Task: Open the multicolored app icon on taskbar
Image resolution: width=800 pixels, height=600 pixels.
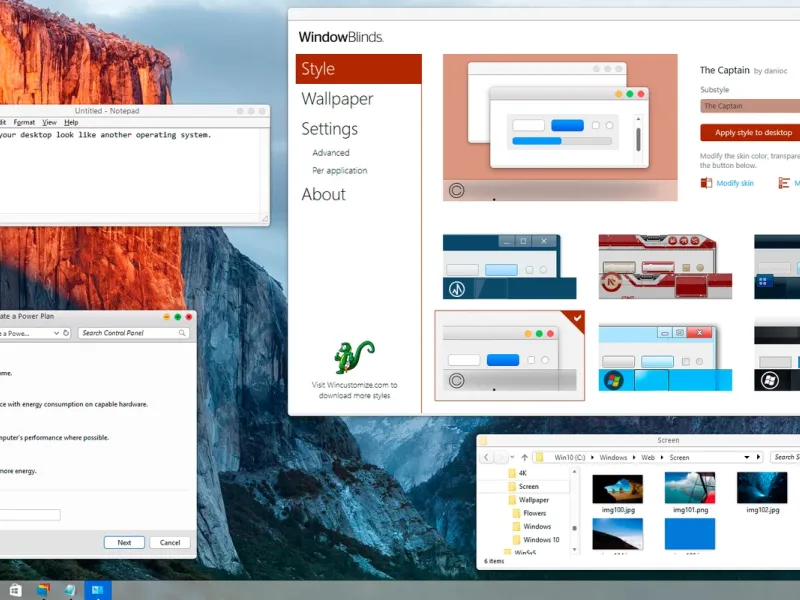Action: pos(43,590)
